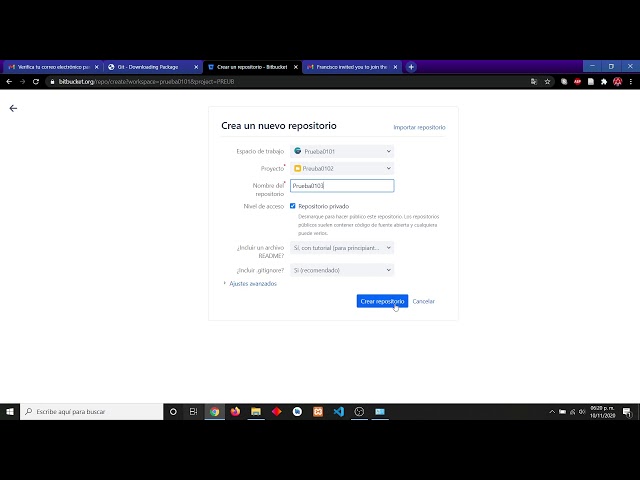Screen dimensions: 640x480
Task: Open File Explorer from the taskbar
Action: pyautogui.click(x=256, y=411)
